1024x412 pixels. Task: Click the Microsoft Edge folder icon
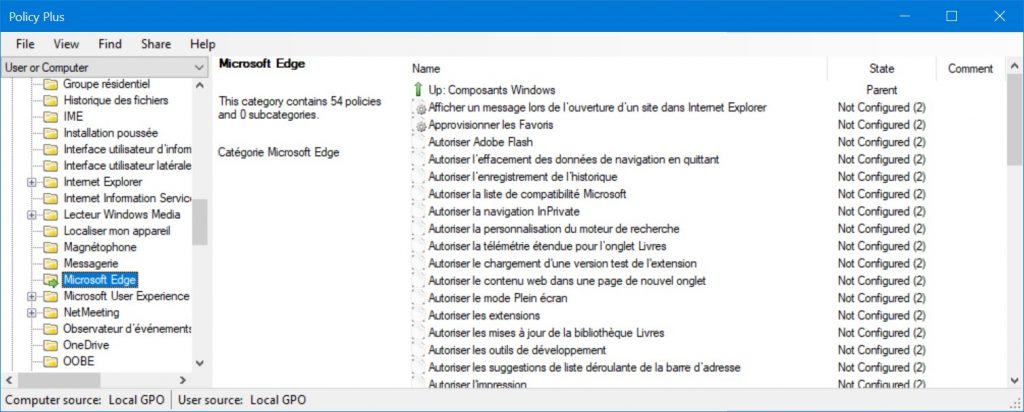click(x=51, y=281)
